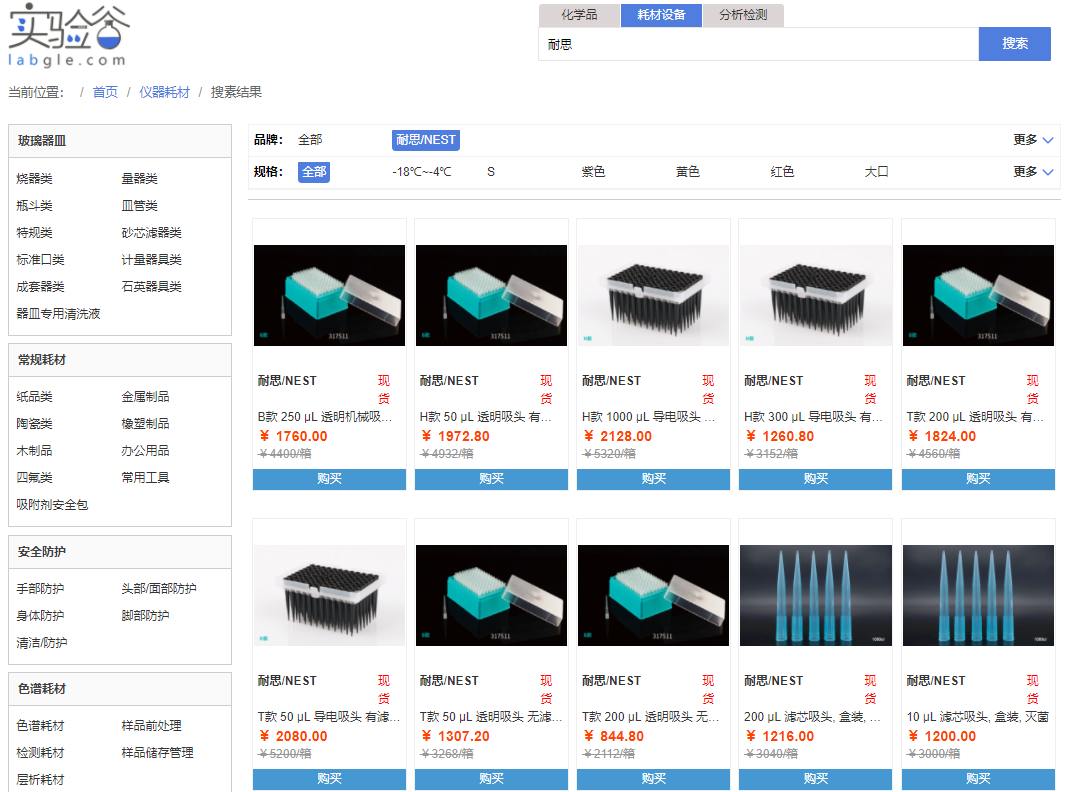Filter by 黄色 spec
The image size is (1068, 792).
click(688, 172)
